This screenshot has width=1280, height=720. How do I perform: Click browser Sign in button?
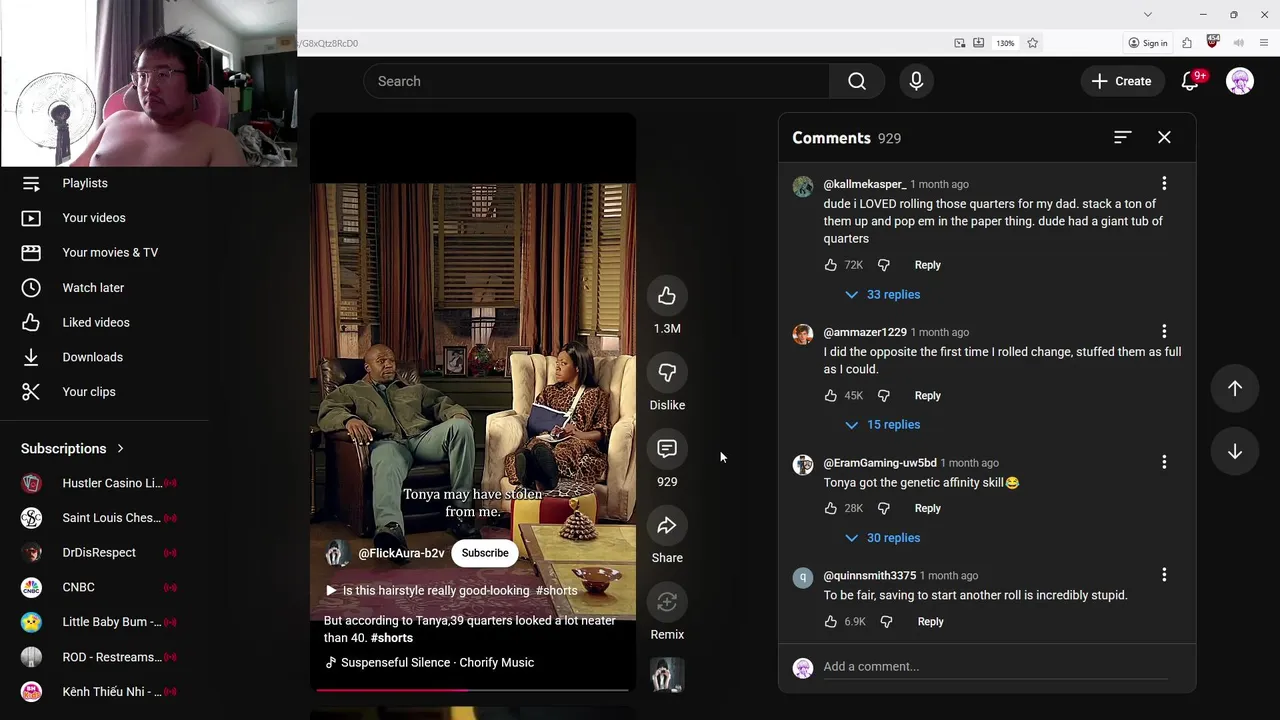(1148, 43)
